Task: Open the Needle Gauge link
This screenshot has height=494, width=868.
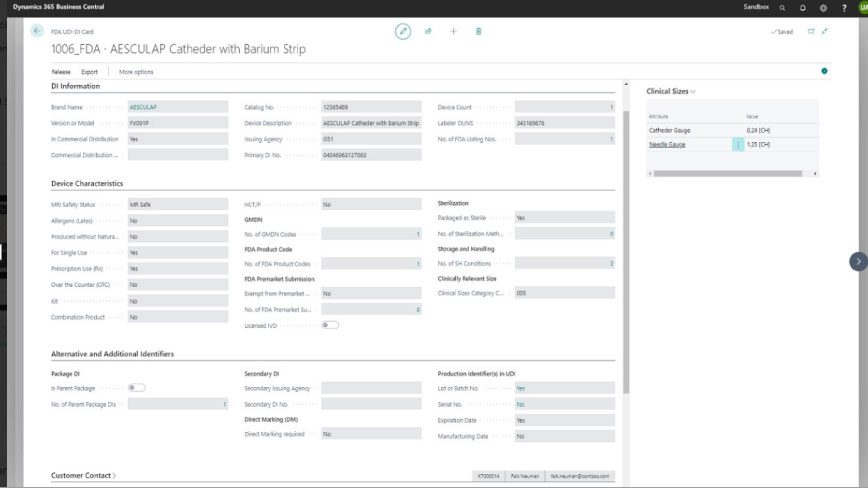Action: (x=667, y=145)
